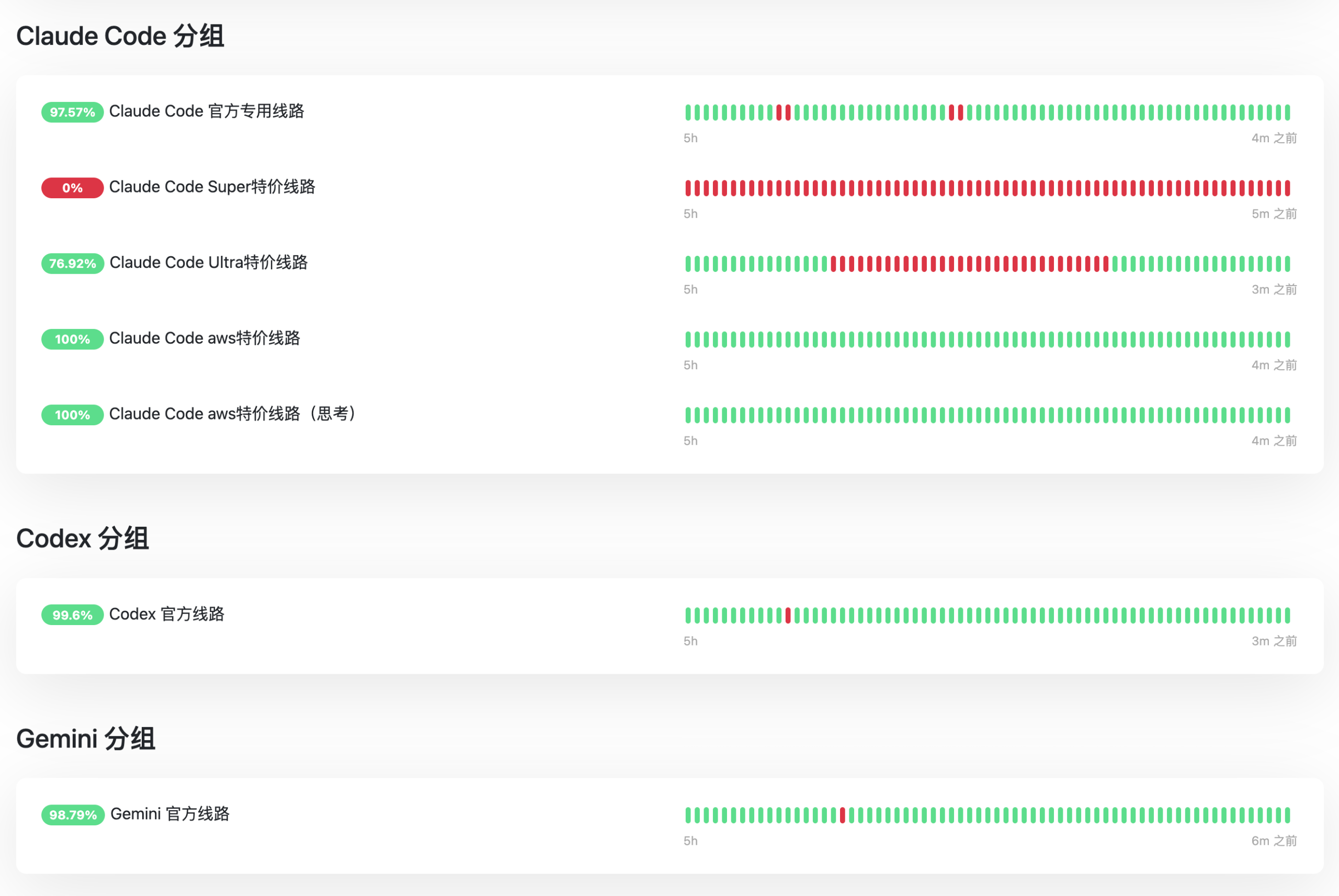
Task: Click the 97.57% uptime badge
Action: pos(73,112)
